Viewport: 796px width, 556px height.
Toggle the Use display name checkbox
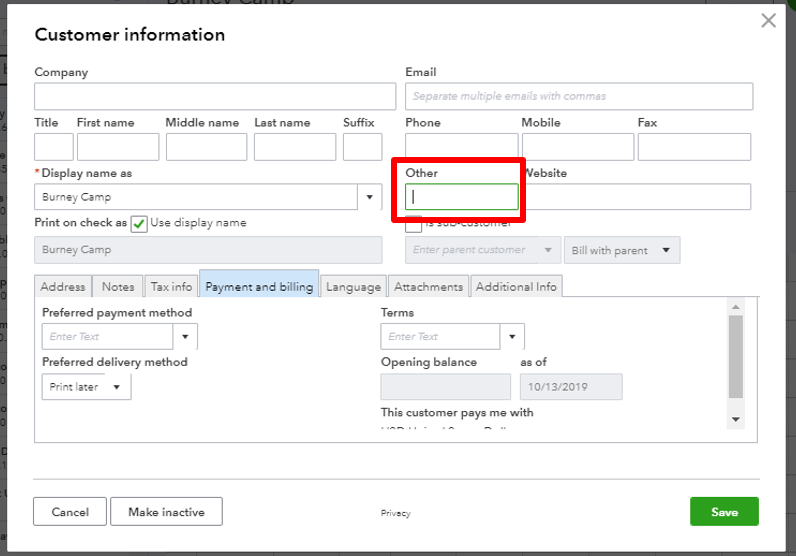coord(139,223)
